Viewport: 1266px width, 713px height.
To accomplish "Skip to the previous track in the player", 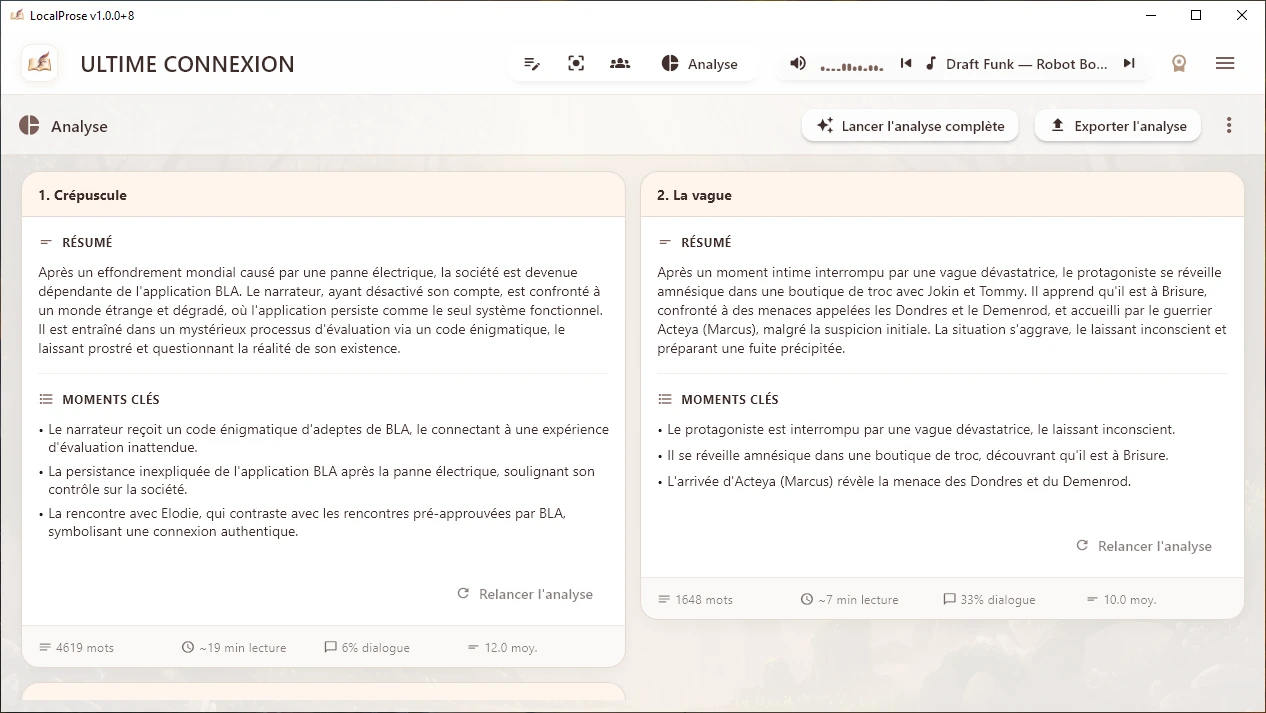I will click(906, 63).
